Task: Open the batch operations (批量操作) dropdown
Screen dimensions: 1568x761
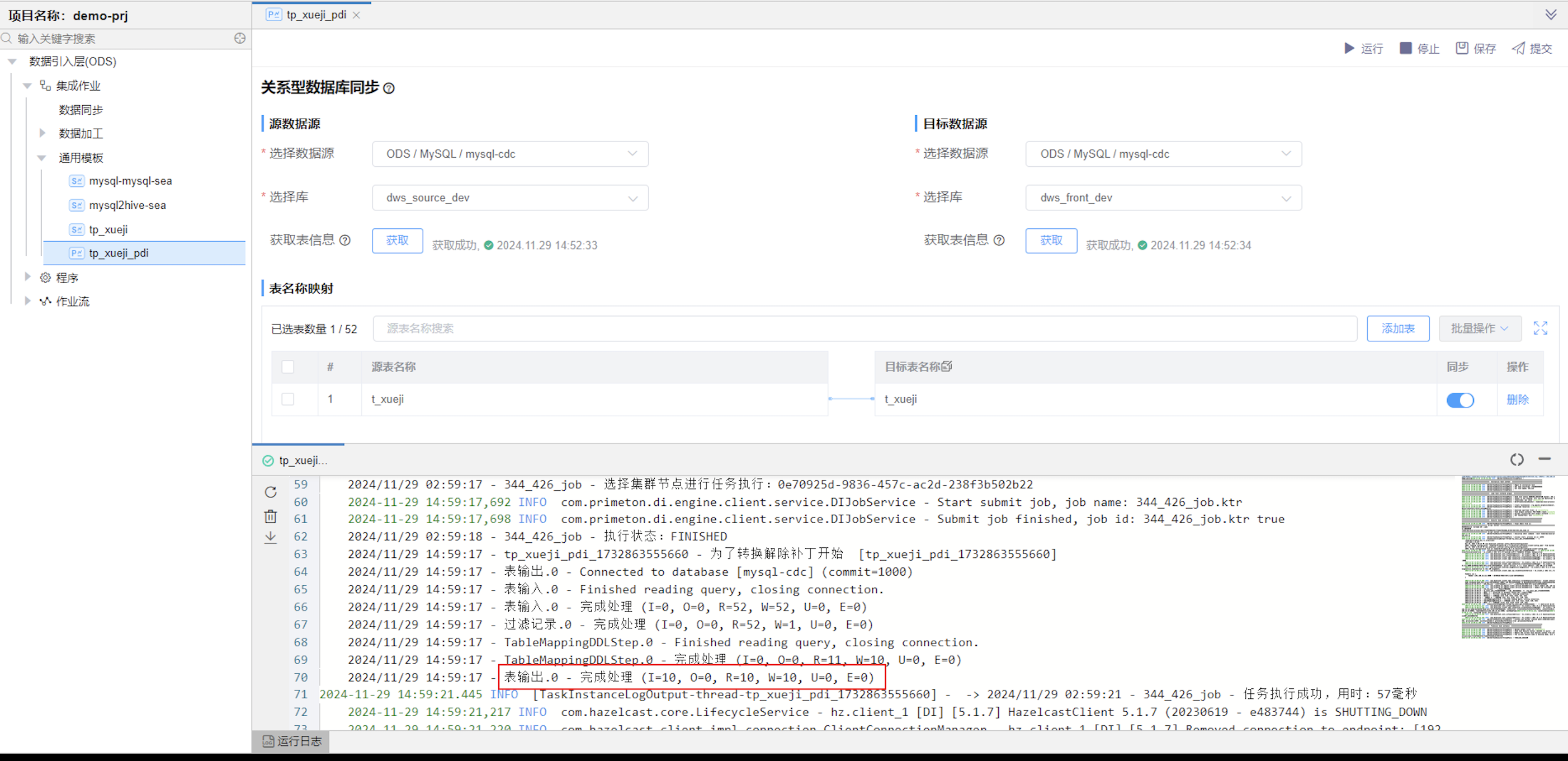Action: coord(1479,328)
